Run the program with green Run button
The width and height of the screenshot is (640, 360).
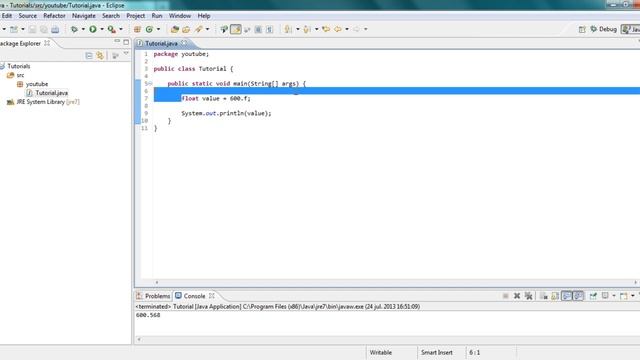point(93,29)
